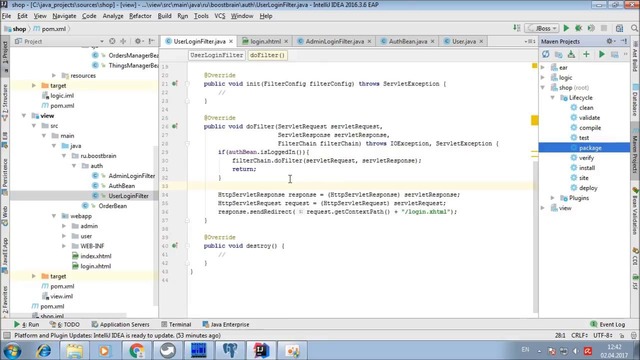Open the VCS menu

(220, 16)
